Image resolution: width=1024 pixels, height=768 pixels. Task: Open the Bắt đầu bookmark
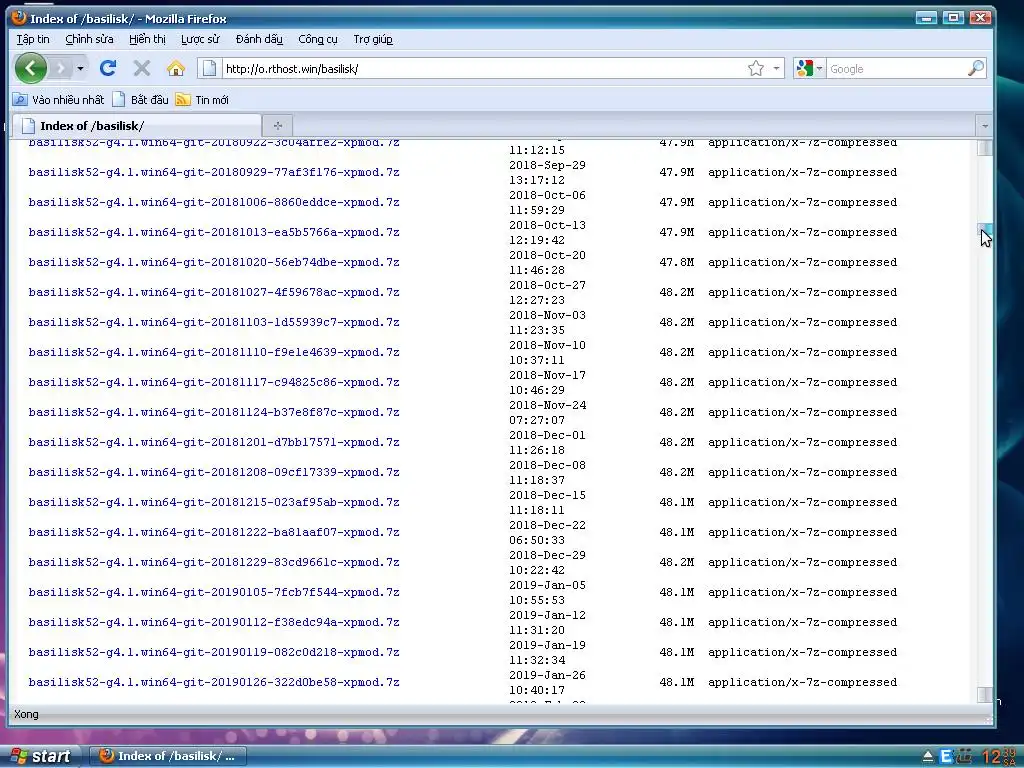[140, 100]
